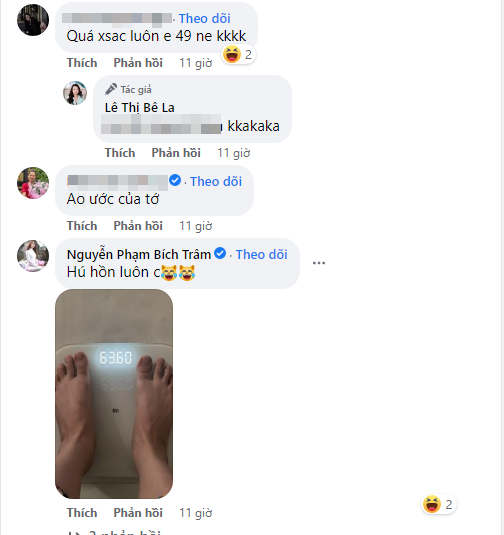Like Lê Thị Bê La's 'kkakaka' reply
504x535 pixels.
click(120, 153)
